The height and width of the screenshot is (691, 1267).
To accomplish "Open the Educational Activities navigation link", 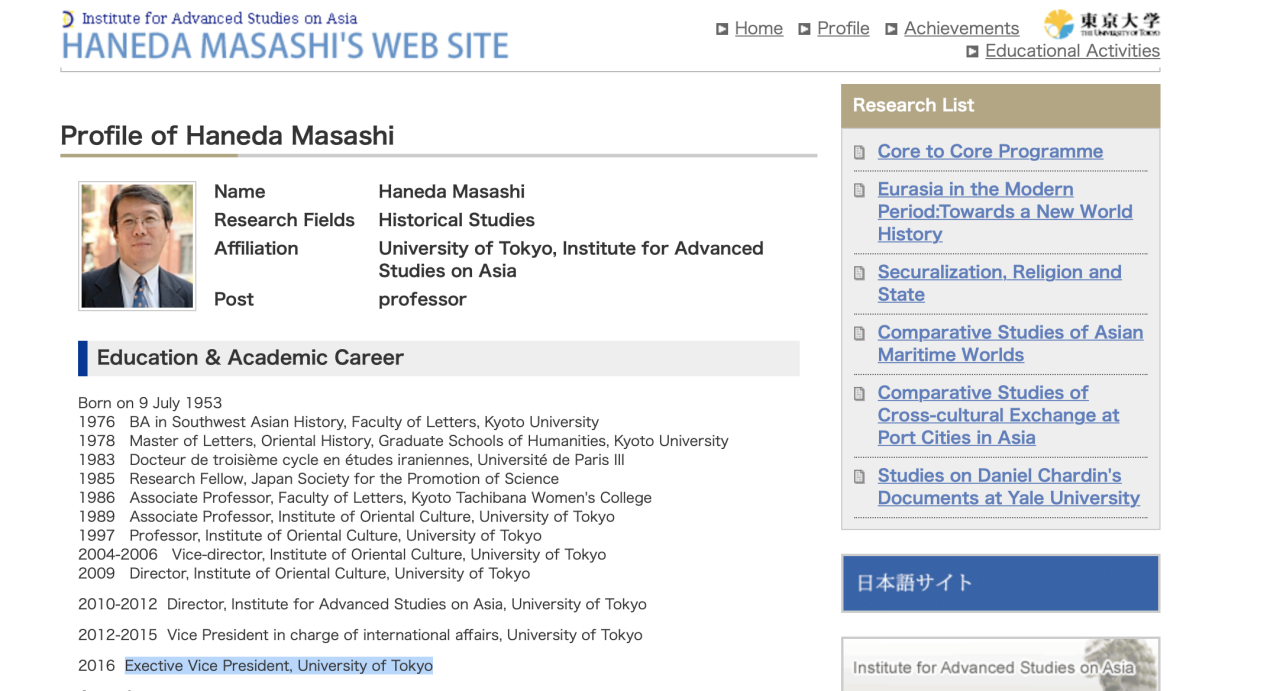I will point(1072,51).
